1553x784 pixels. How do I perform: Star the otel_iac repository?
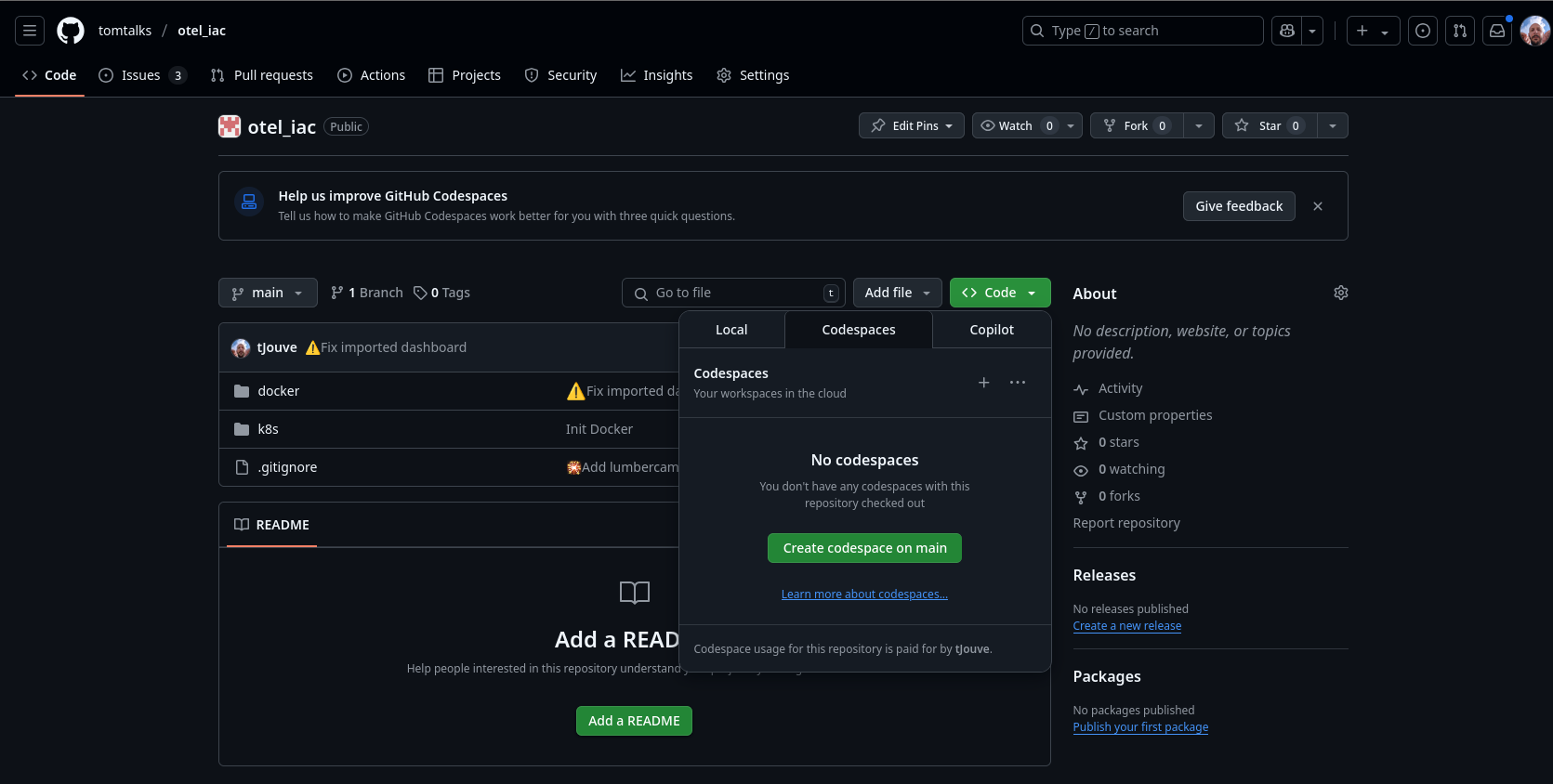click(1270, 125)
